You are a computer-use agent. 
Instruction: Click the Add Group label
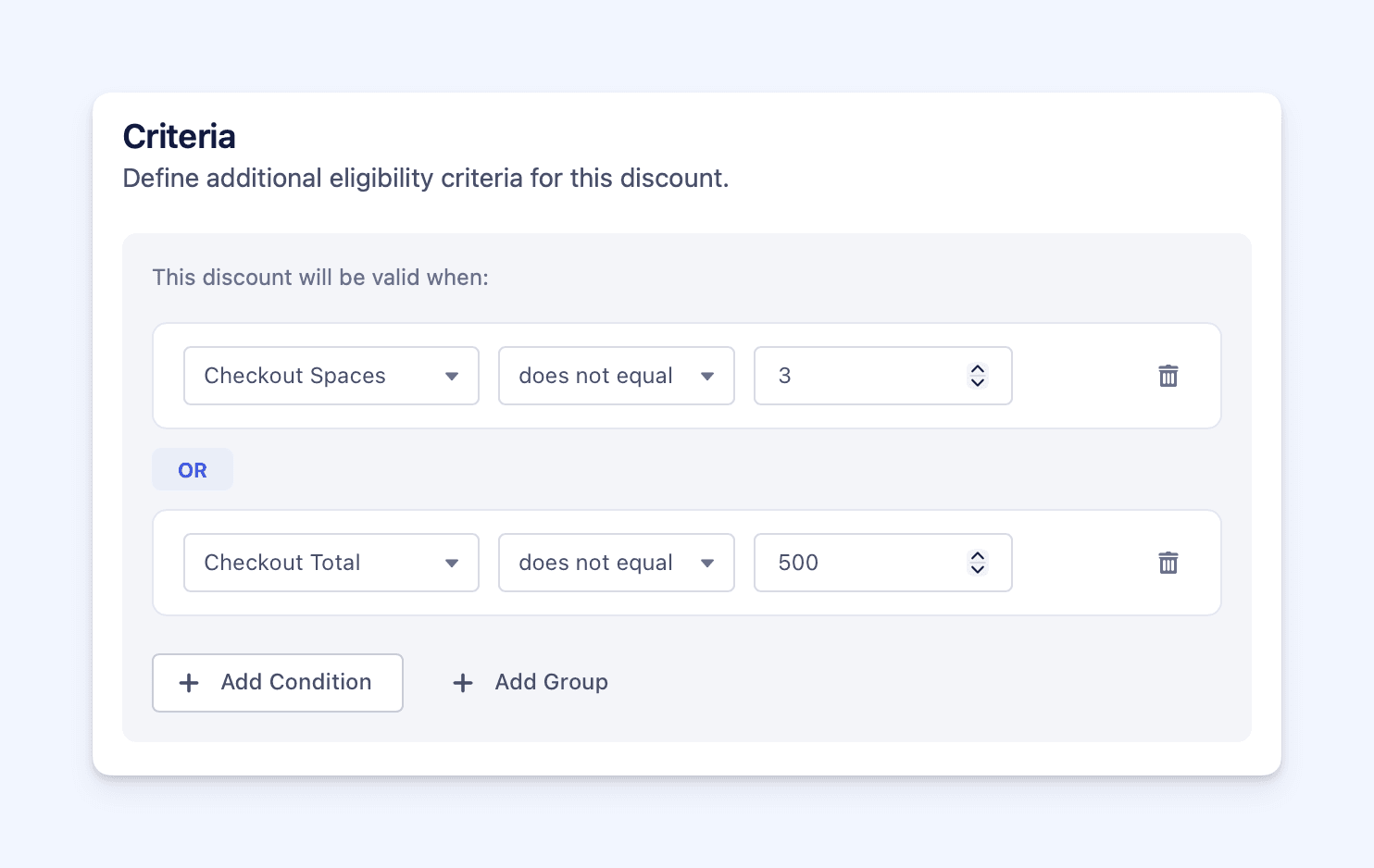(x=551, y=682)
